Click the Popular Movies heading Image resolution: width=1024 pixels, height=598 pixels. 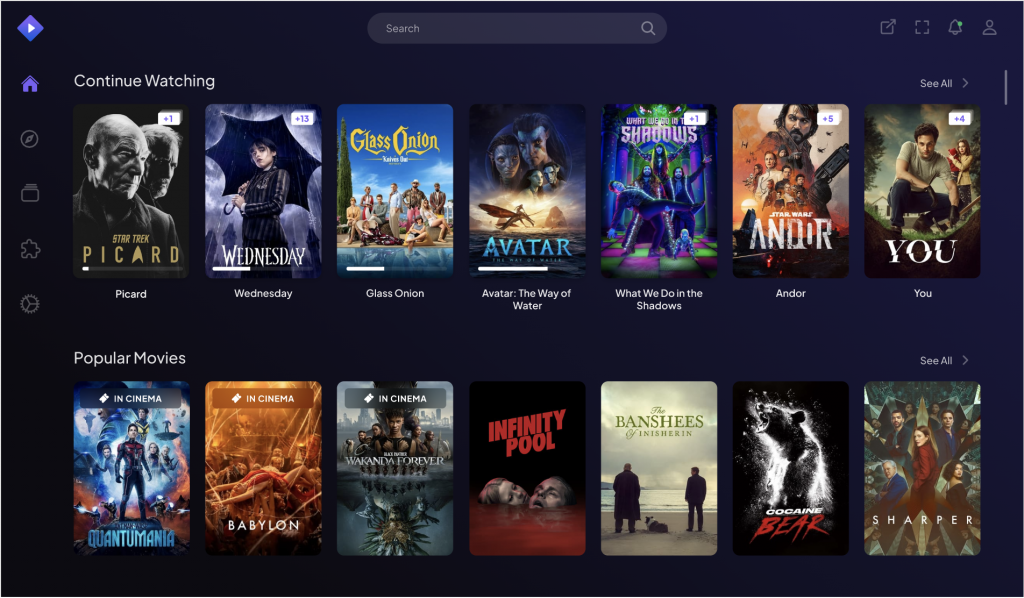click(130, 358)
